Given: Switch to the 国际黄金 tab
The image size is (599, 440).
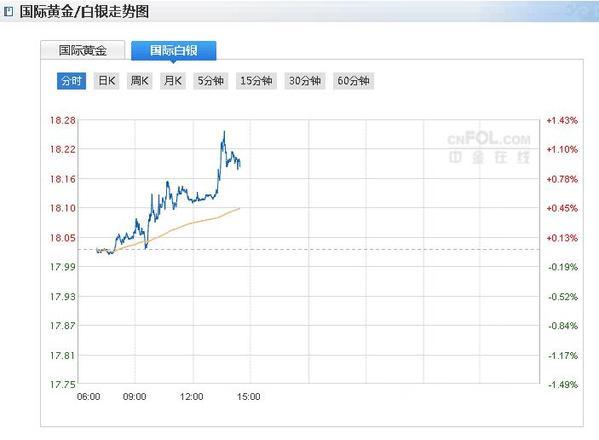Looking at the screenshot, I should point(83,50).
